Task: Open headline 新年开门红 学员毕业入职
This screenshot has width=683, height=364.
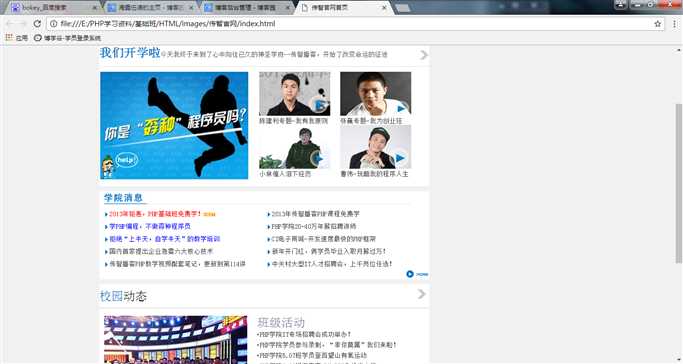Action: click(329, 252)
